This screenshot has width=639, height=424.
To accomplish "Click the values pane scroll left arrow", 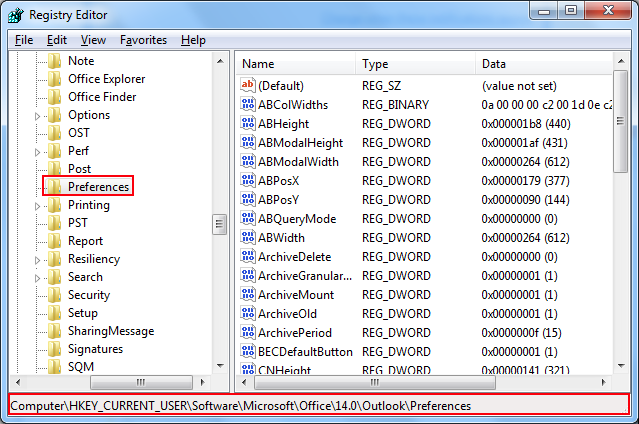I will click(244, 382).
